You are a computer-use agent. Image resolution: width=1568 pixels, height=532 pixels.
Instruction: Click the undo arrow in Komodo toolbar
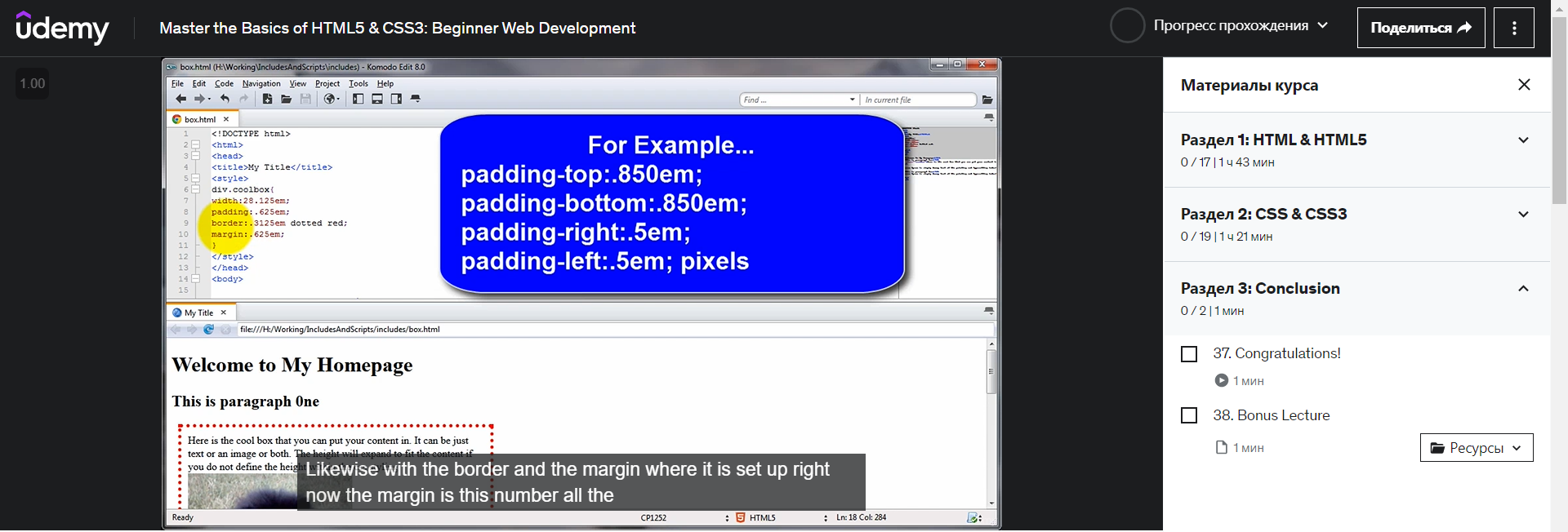(225, 99)
